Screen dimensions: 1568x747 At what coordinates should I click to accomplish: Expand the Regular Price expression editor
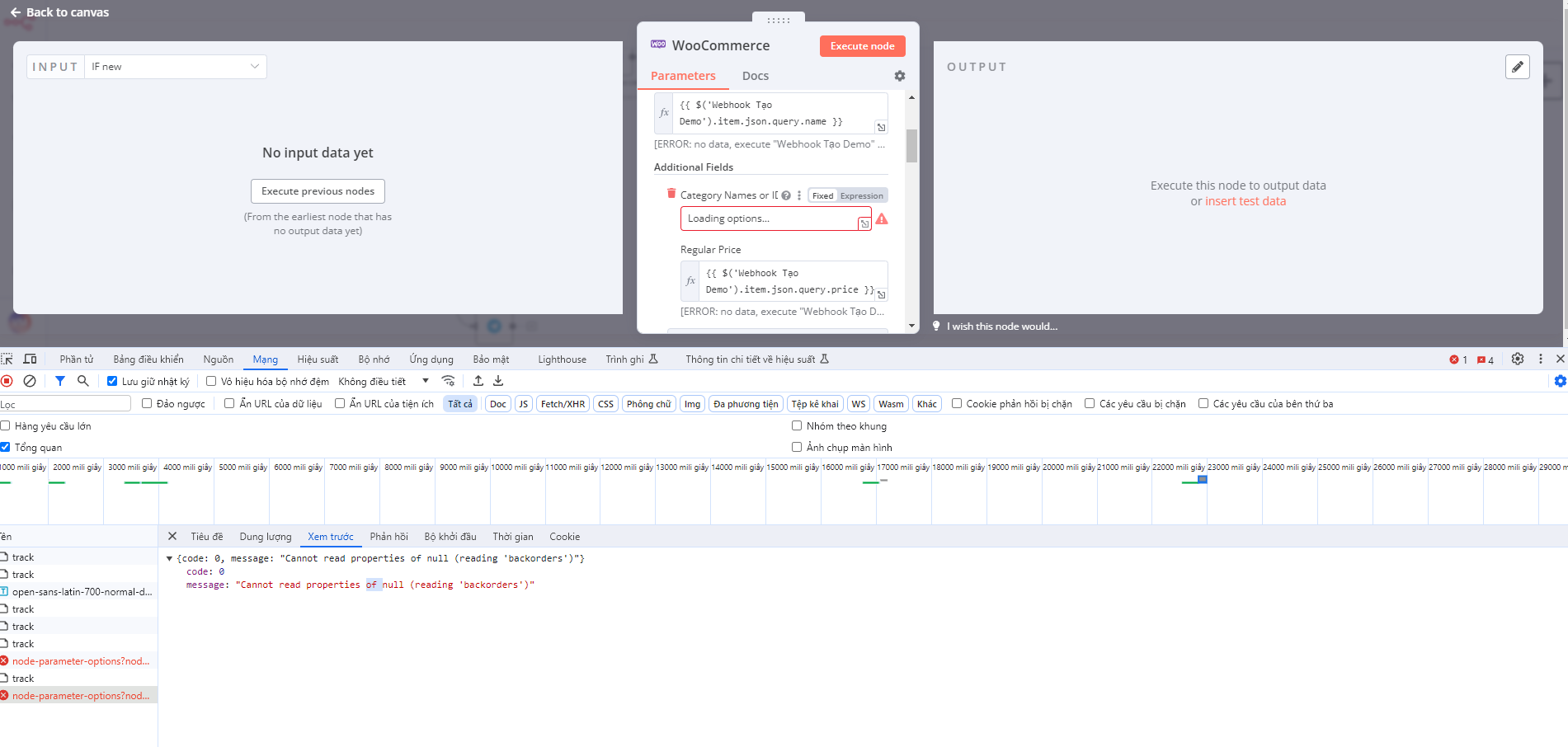pyautogui.click(x=881, y=294)
